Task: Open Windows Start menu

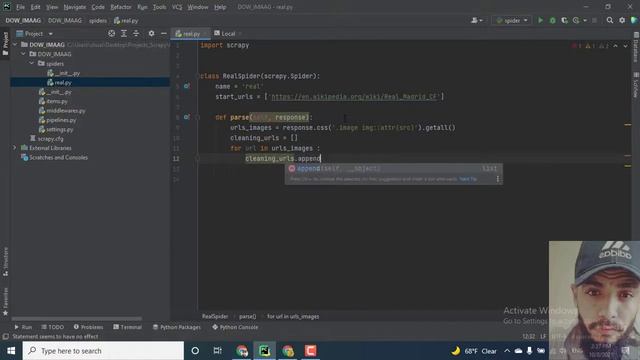Action: pyautogui.click(x=11, y=351)
